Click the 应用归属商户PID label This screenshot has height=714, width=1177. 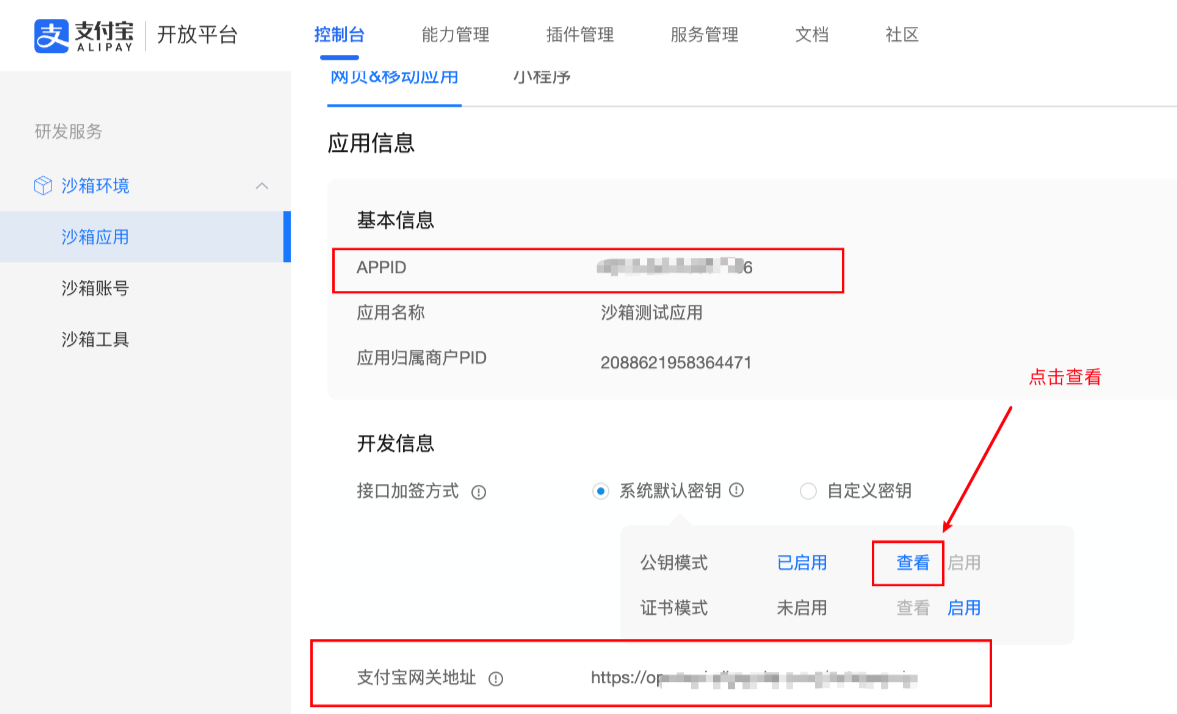tap(422, 358)
